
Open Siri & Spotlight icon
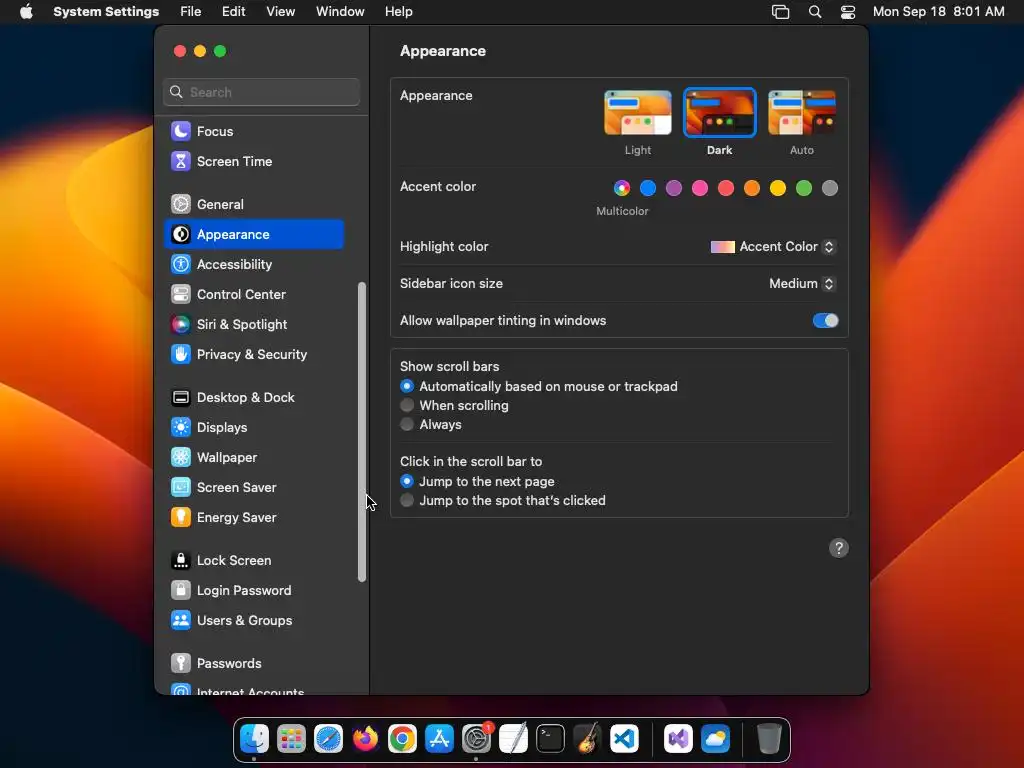[181, 325]
